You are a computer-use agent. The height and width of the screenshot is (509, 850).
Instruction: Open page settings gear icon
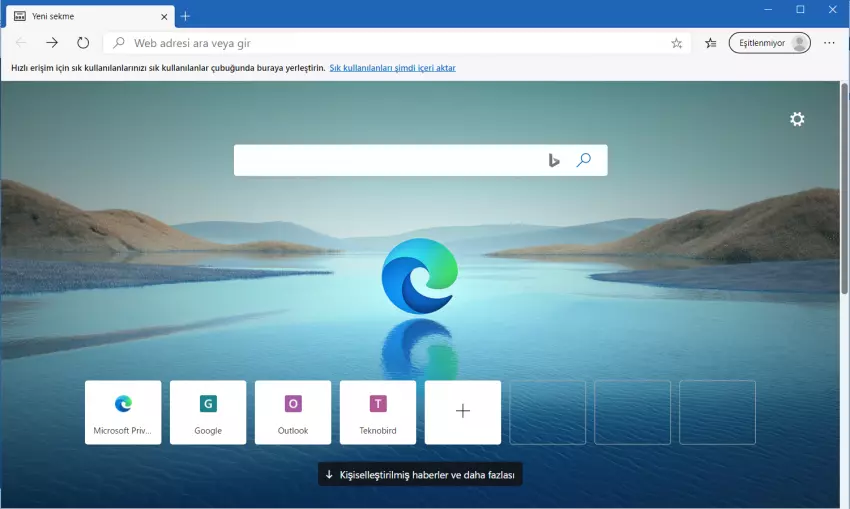tap(797, 119)
